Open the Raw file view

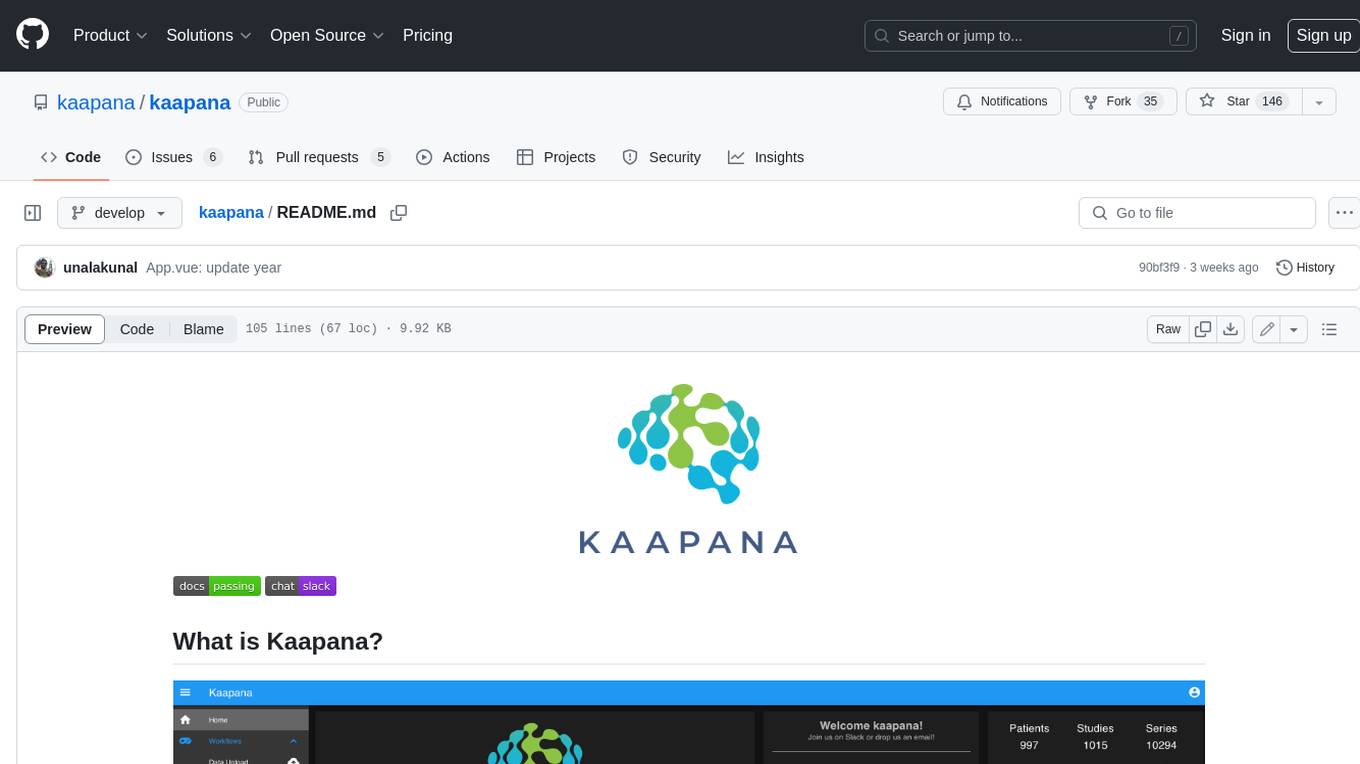tap(1168, 329)
